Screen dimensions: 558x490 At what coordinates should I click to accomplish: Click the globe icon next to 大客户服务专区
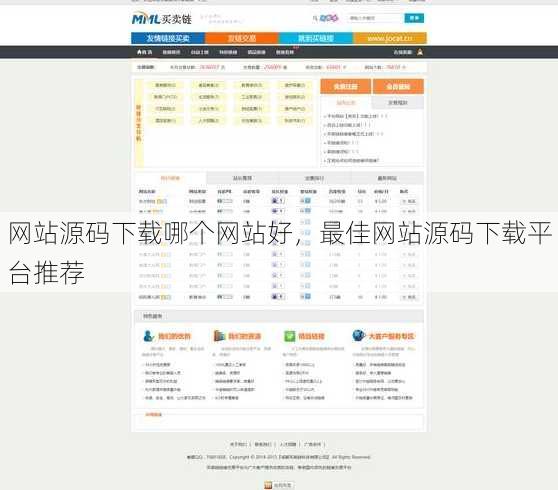pos(359,335)
